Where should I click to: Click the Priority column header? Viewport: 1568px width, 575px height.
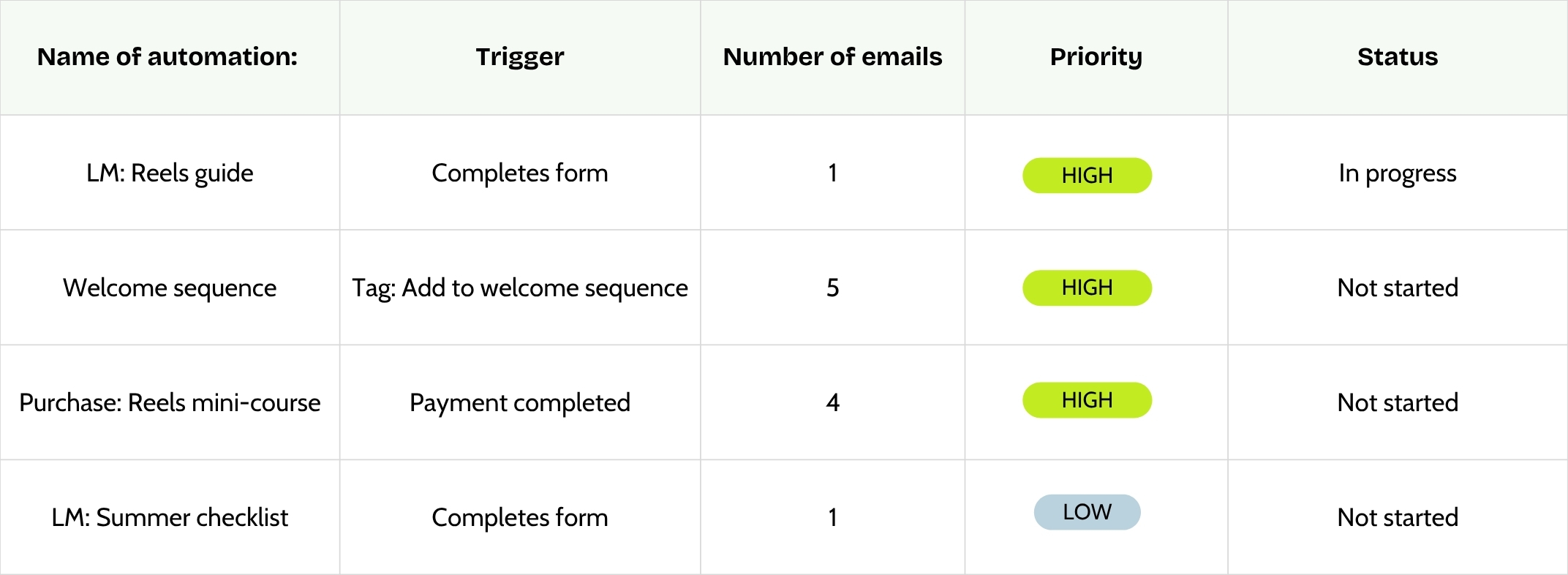pyautogui.click(x=1096, y=57)
